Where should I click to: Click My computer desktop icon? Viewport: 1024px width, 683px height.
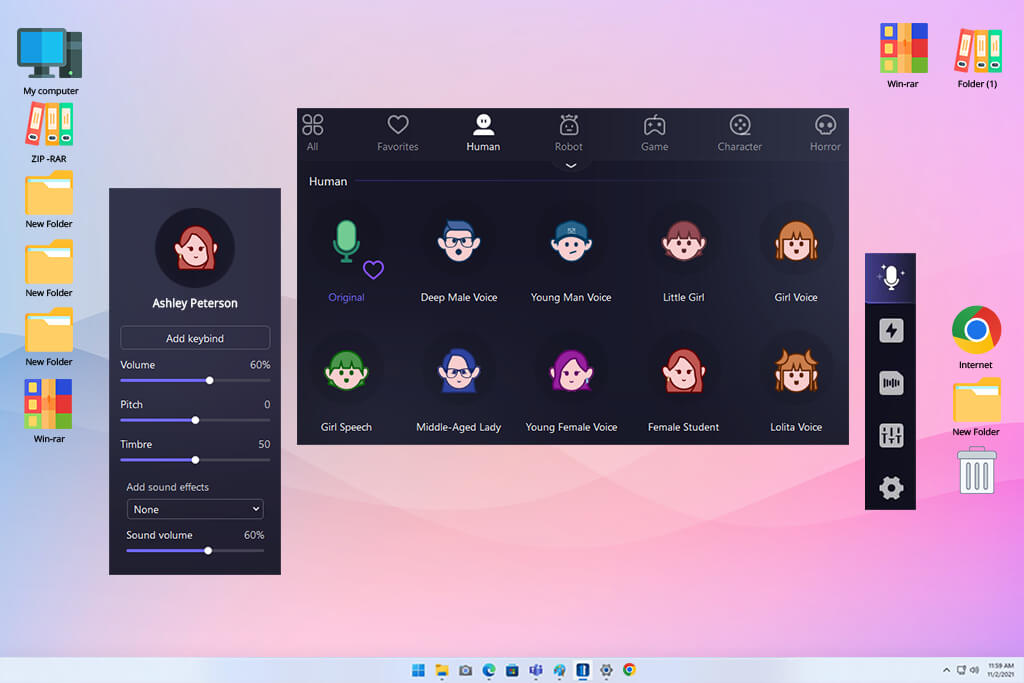(50, 61)
